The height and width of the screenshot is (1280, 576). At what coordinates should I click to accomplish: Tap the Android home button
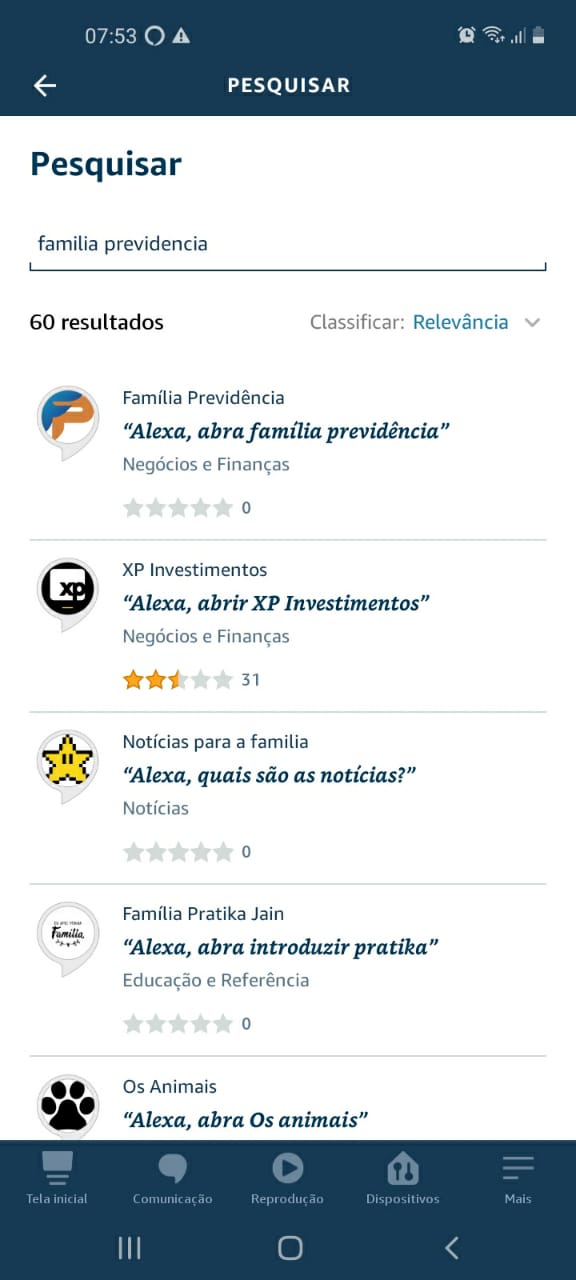point(290,1247)
